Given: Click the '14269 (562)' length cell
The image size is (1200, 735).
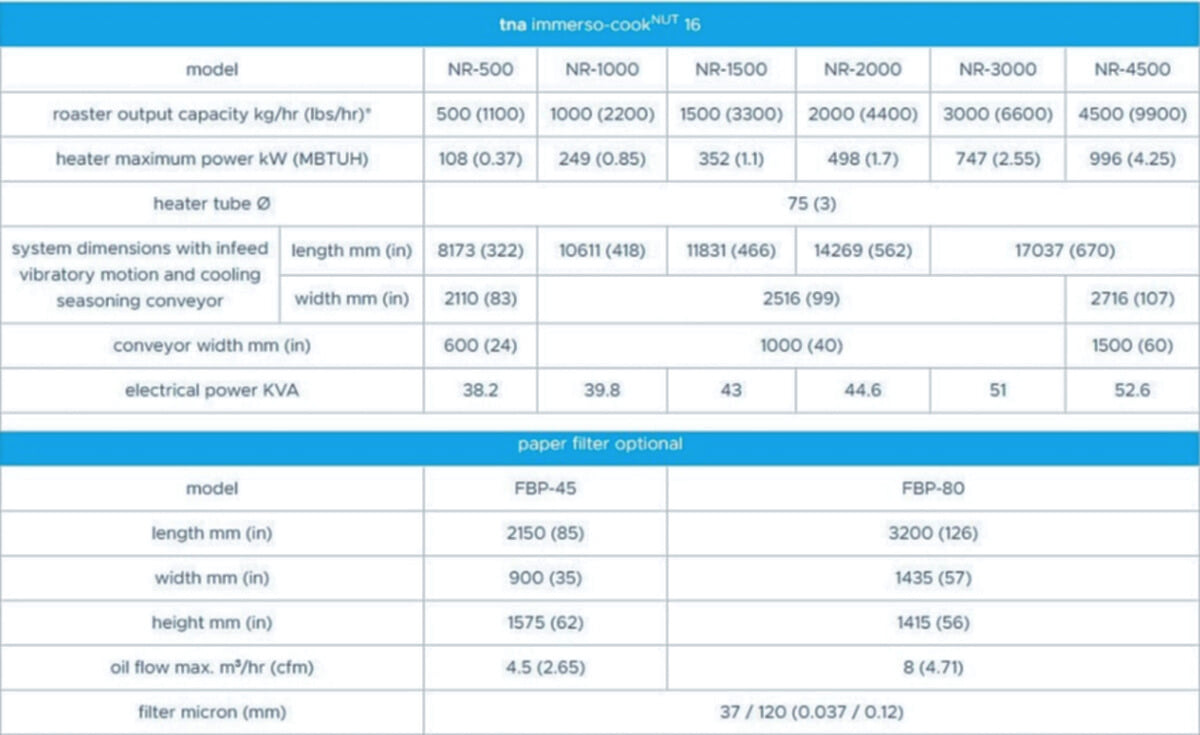Looking at the screenshot, I should [x=862, y=250].
